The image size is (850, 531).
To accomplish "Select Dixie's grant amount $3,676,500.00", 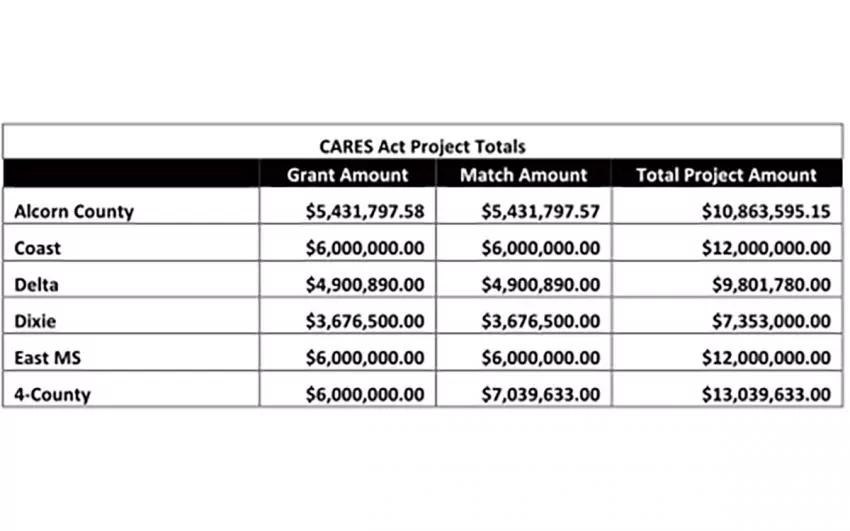I will tap(364, 321).
